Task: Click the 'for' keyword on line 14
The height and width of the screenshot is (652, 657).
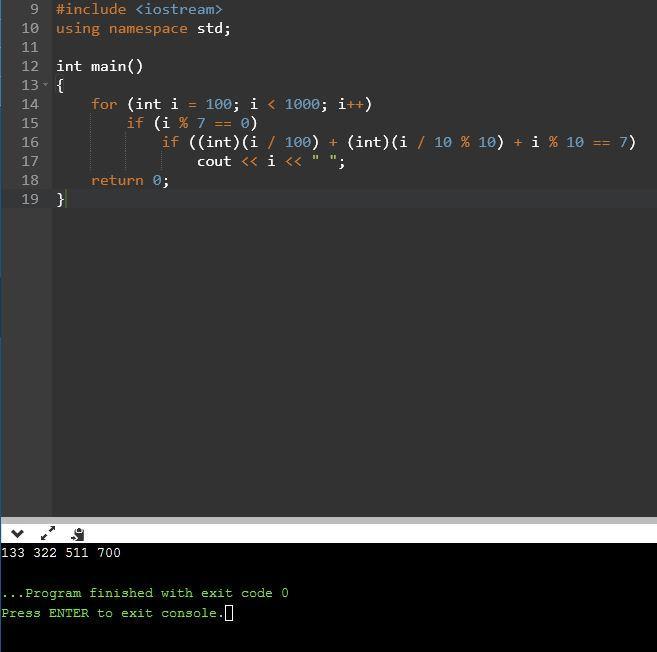Action: [104, 104]
